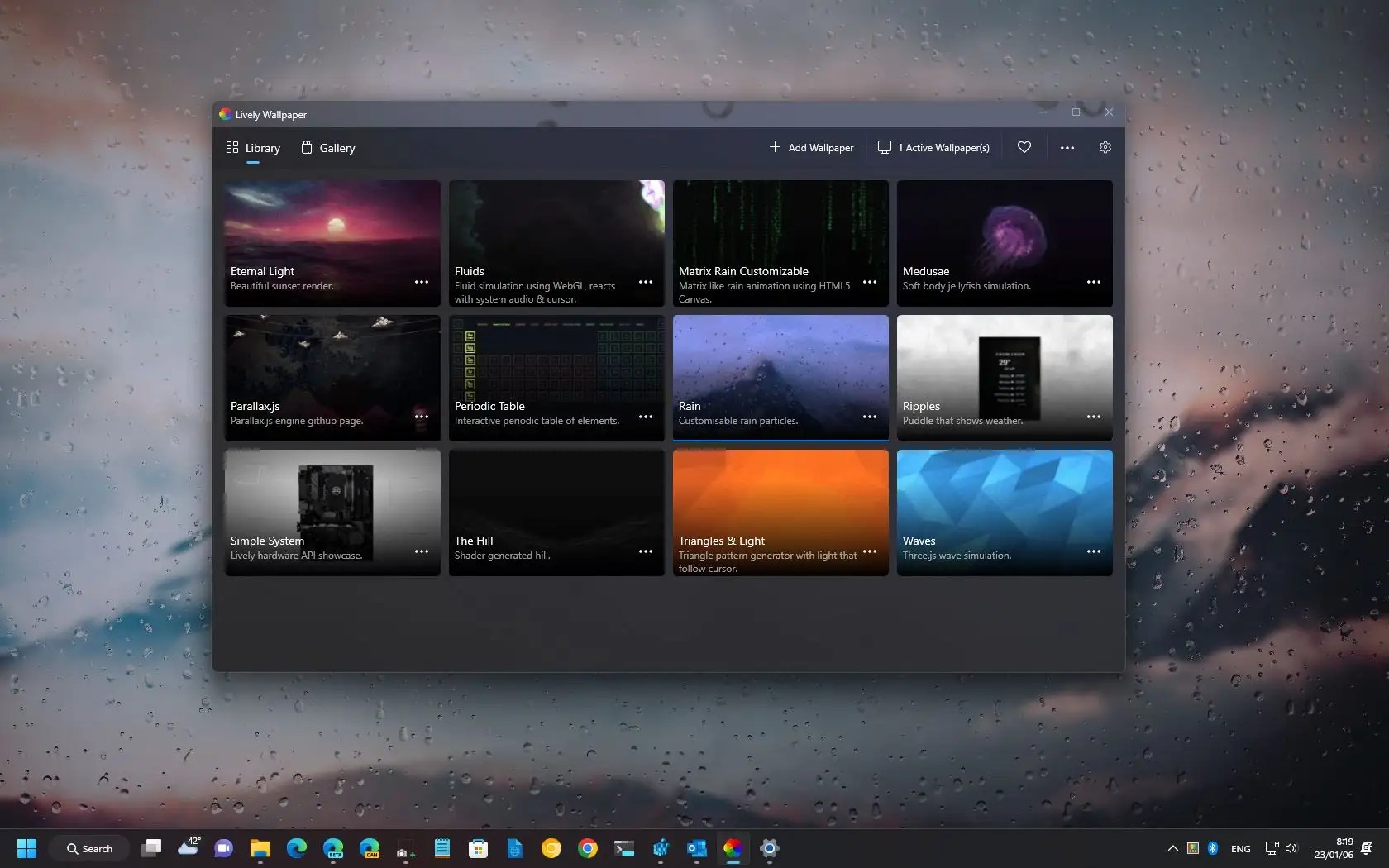Open the volume control in the taskbar
This screenshot has height=868, width=1389.
pyautogui.click(x=1292, y=848)
